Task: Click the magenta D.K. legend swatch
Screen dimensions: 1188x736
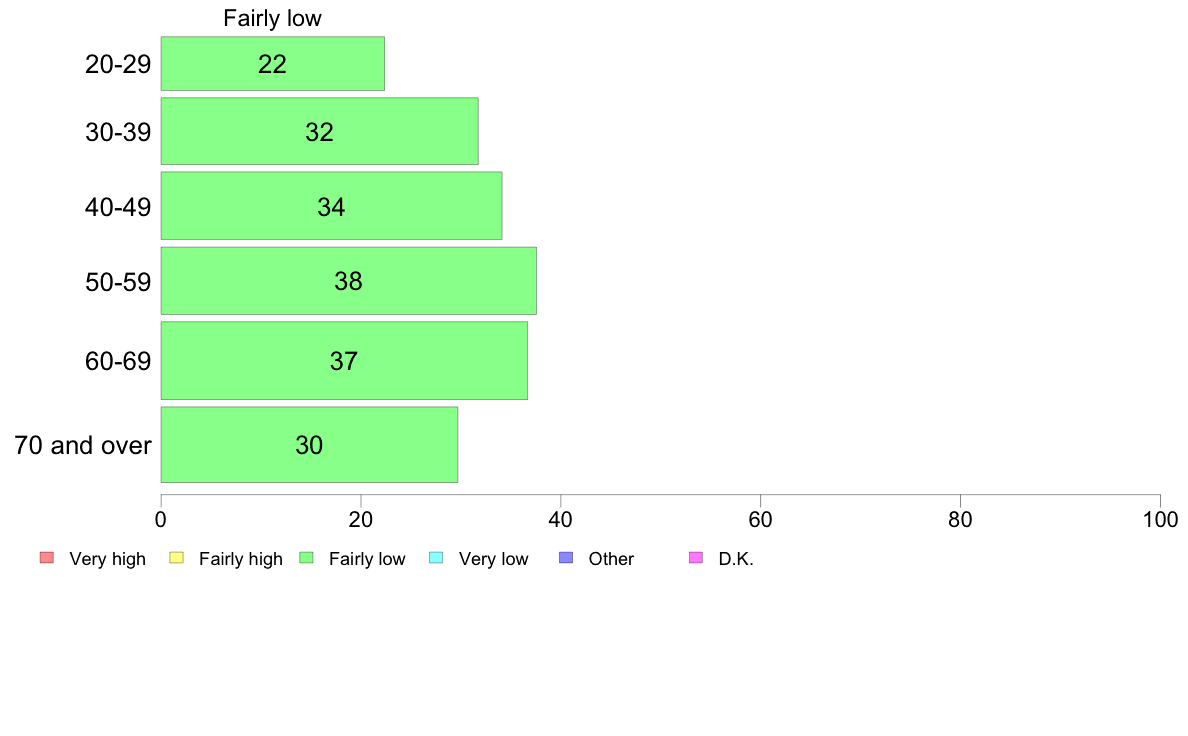Action: 696,558
